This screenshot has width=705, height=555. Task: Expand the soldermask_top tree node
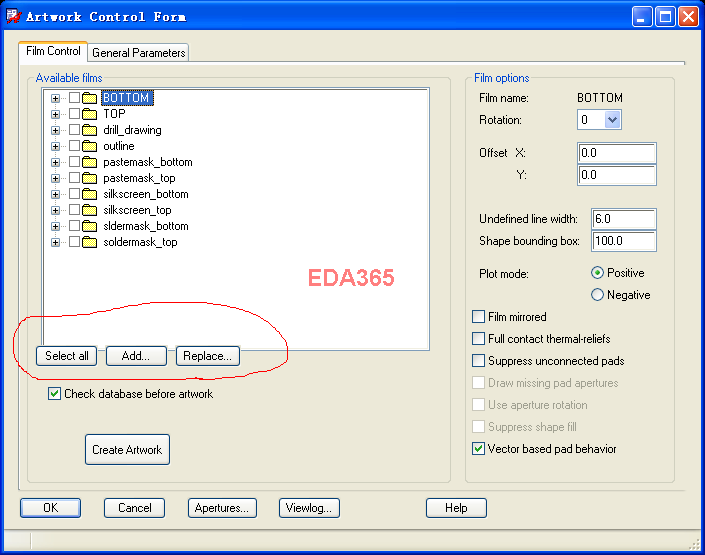pyautogui.click(x=55, y=242)
